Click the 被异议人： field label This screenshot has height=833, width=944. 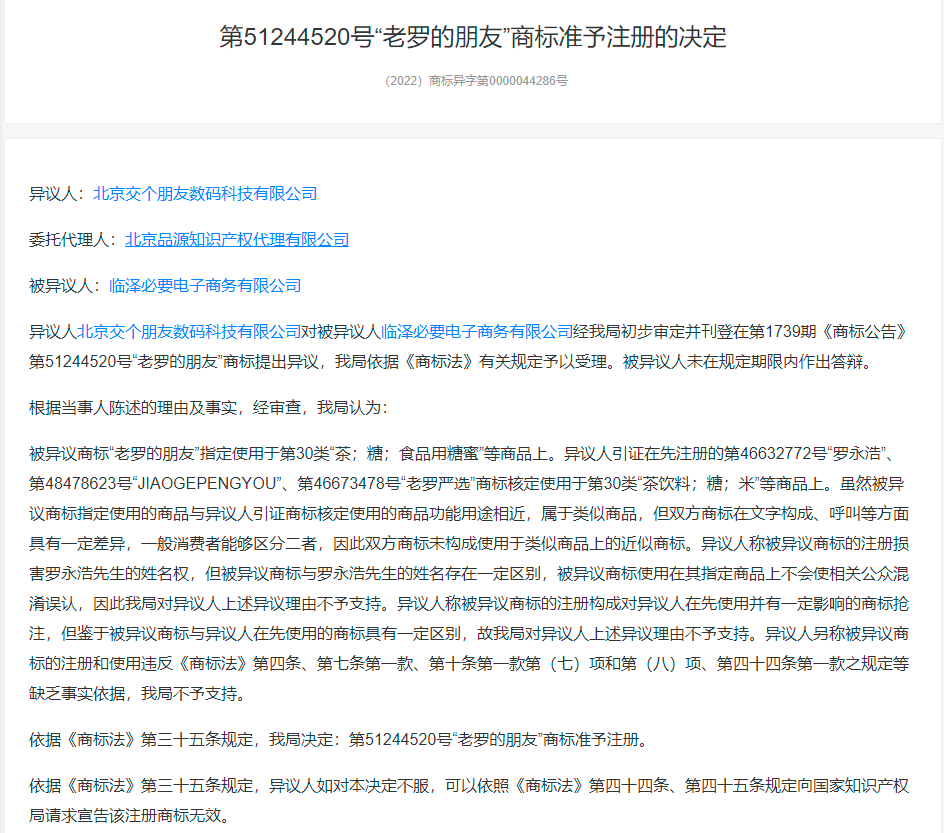68,286
